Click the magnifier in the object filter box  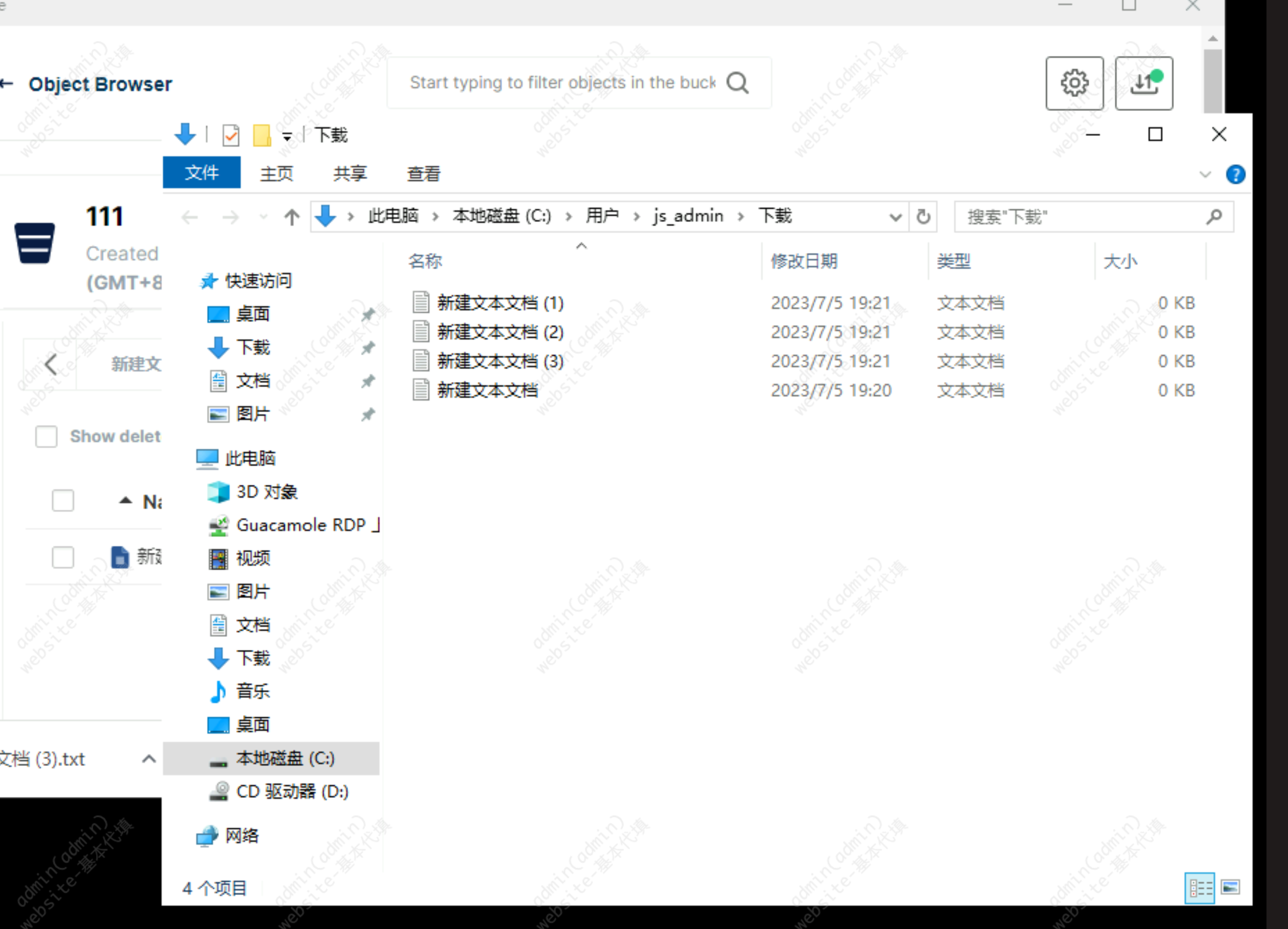click(x=737, y=83)
